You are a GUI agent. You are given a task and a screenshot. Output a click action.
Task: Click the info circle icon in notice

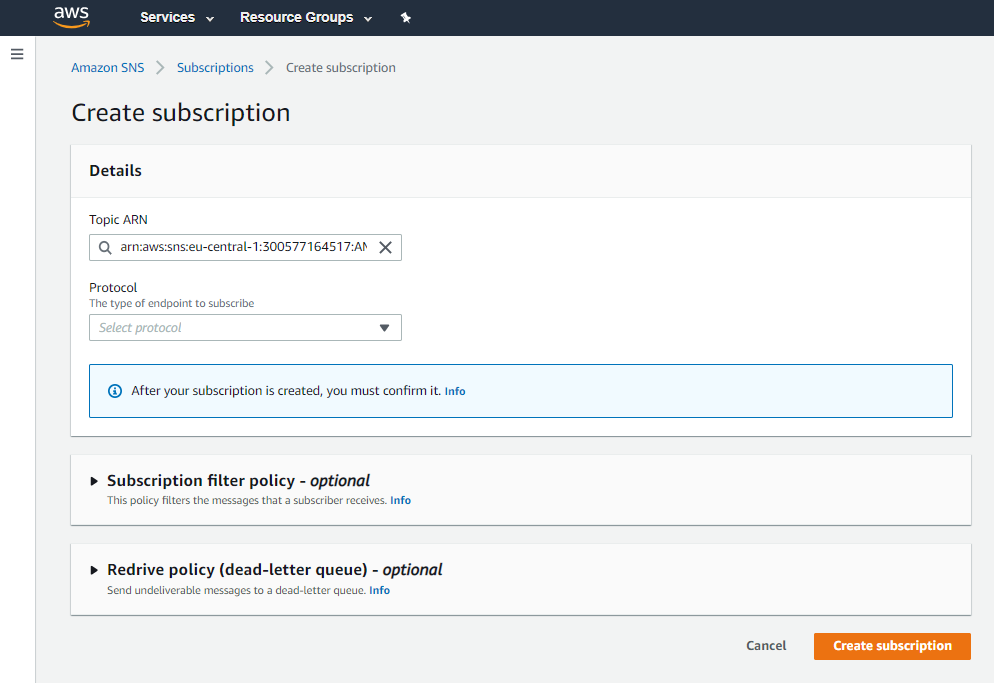(114, 391)
